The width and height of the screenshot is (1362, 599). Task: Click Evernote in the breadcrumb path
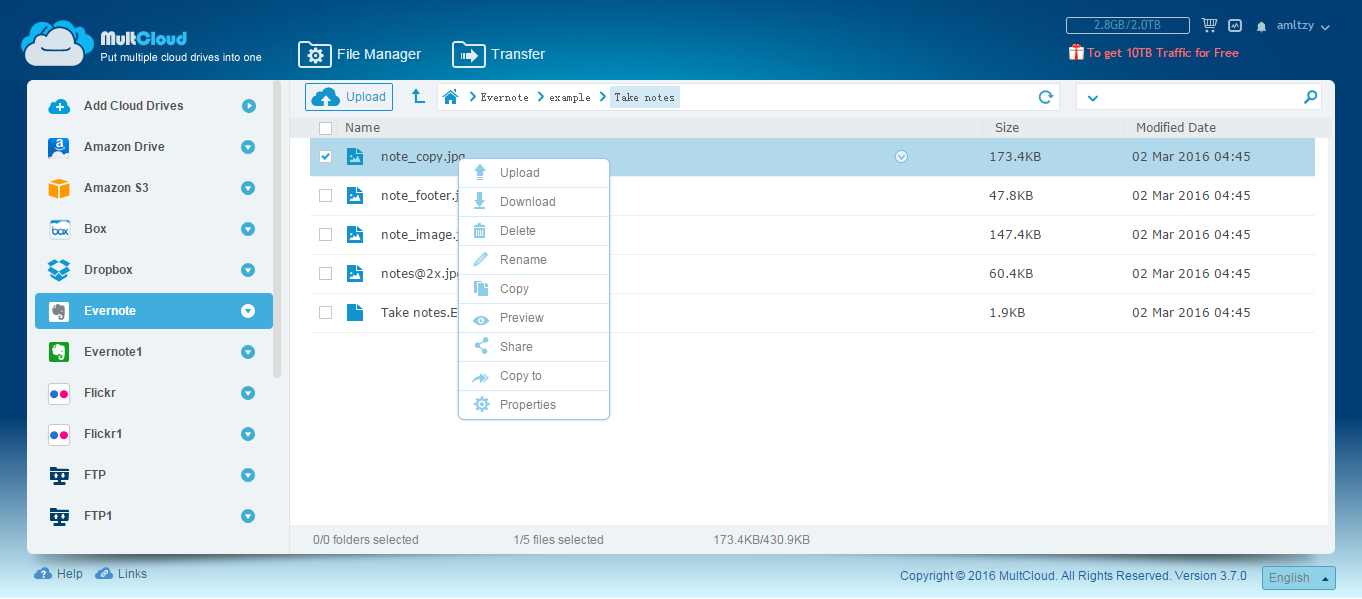pos(504,97)
